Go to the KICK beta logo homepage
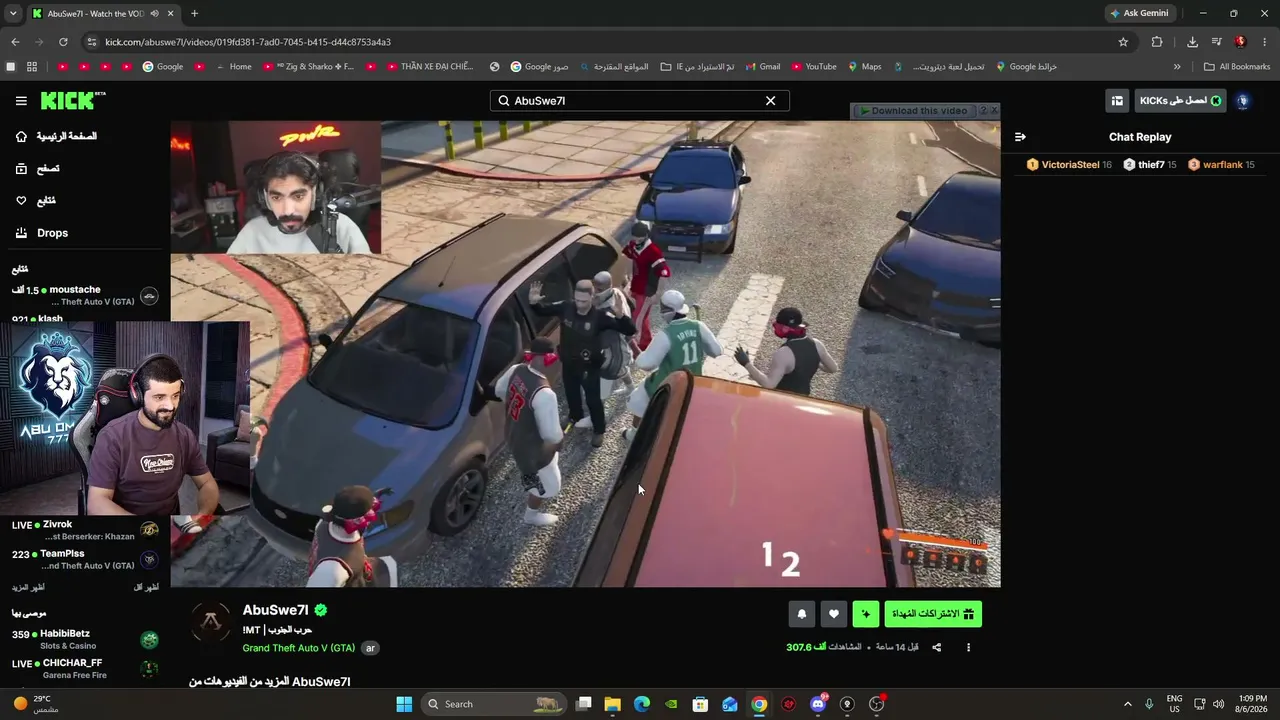 [x=73, y=100]
